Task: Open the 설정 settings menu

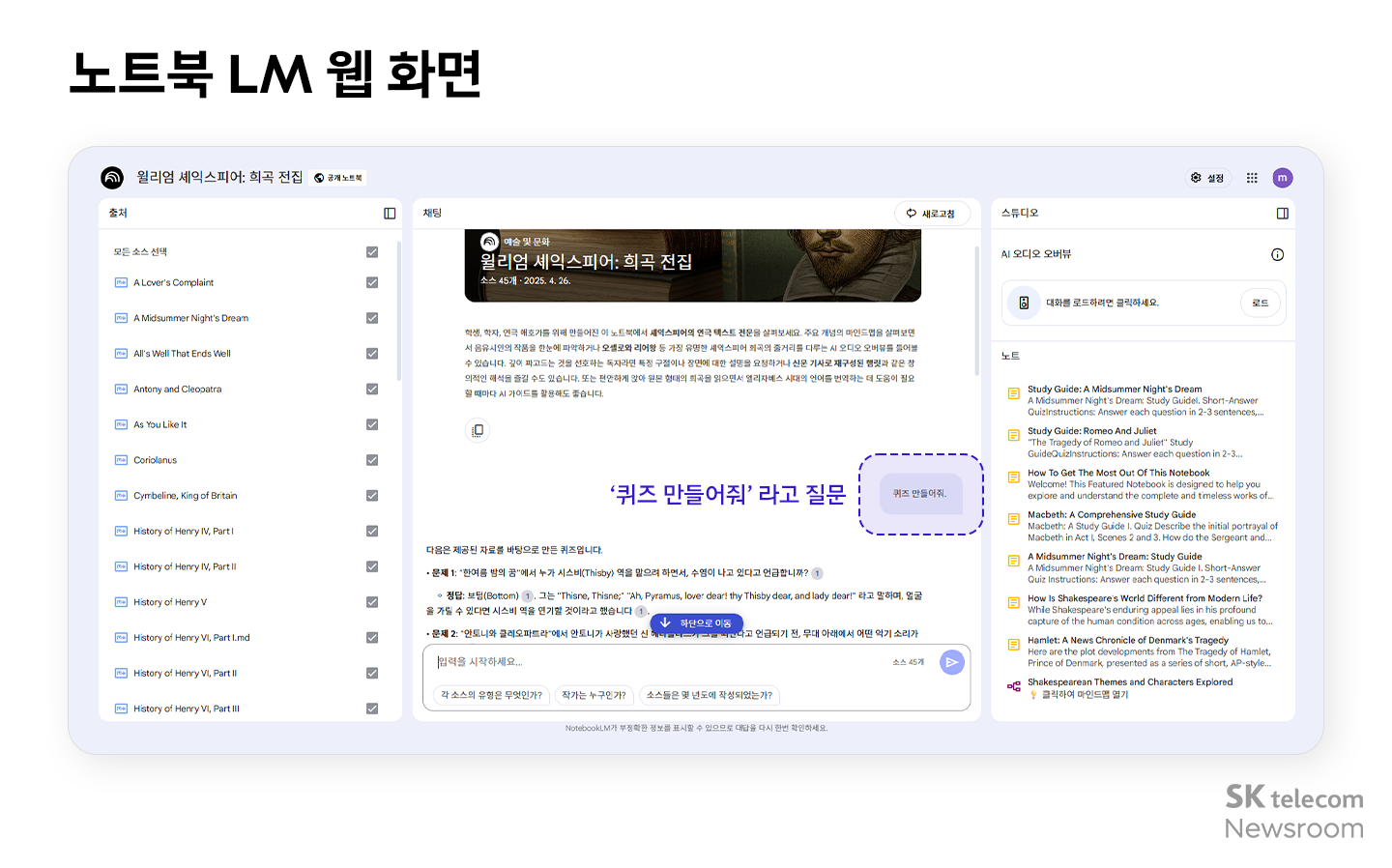Action: pos(1207,178)
